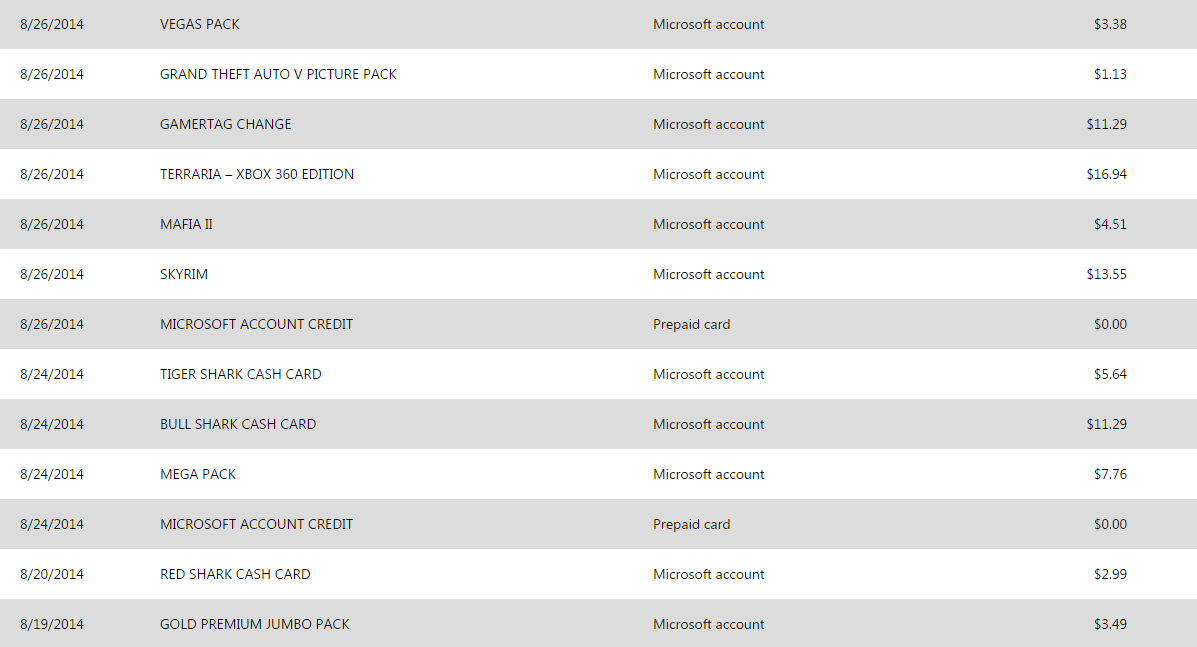Click the VEGAS PACK purchase entry
Screen dimensions: 1197x647
[200, 24]
